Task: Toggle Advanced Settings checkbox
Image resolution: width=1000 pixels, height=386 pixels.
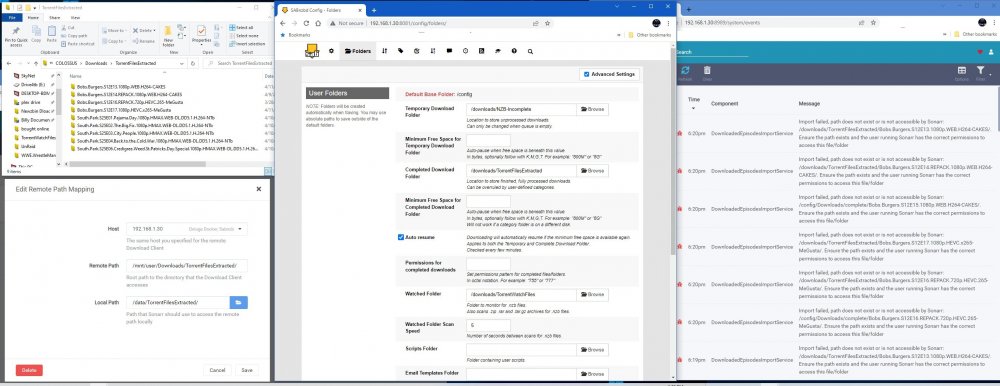Action: [x=587, y=75]
